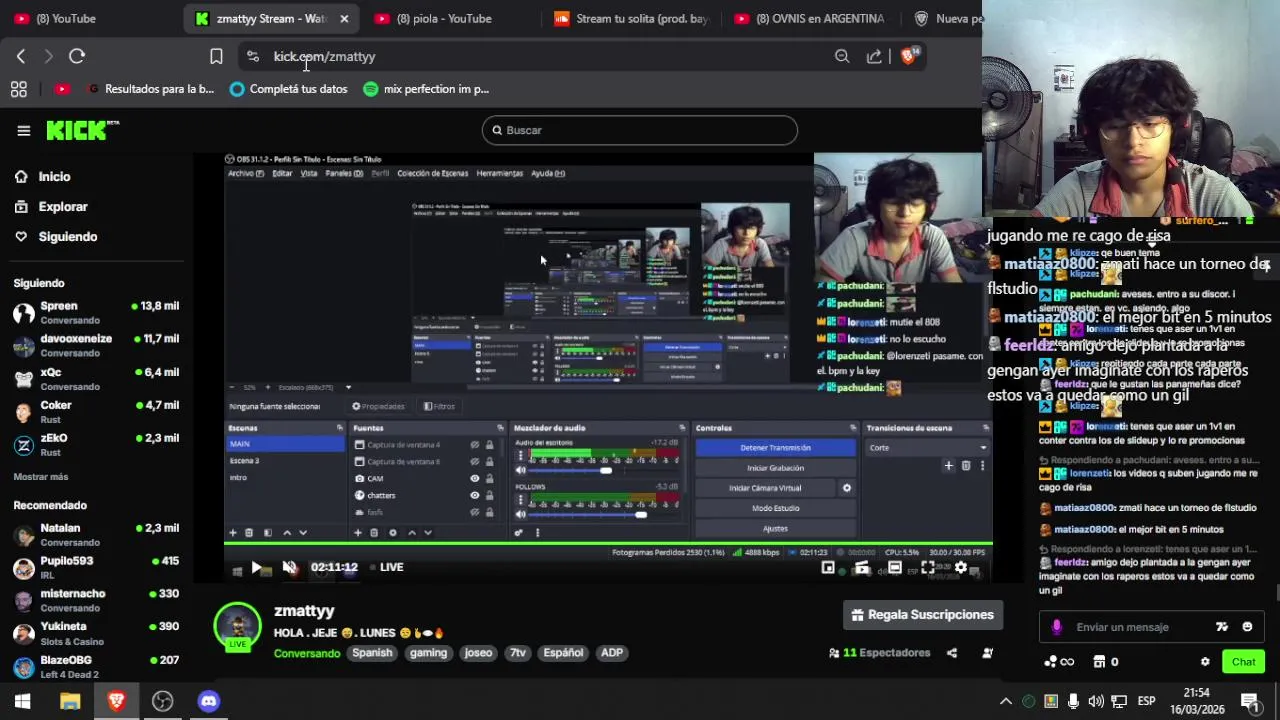The width and height of the screenshot is (1280, 720).
Task: Click the ADP tag
Action: (612, 653)
